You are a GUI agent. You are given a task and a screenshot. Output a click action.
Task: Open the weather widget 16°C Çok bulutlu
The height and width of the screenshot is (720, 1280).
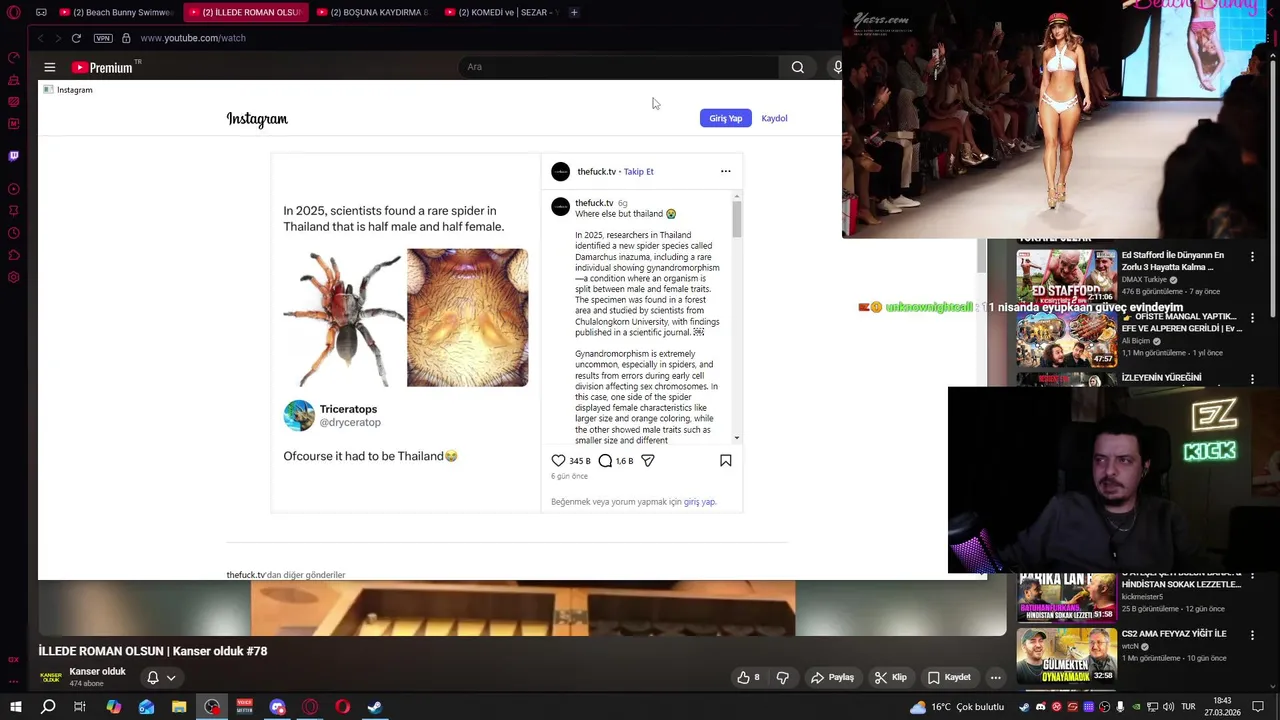956,707
